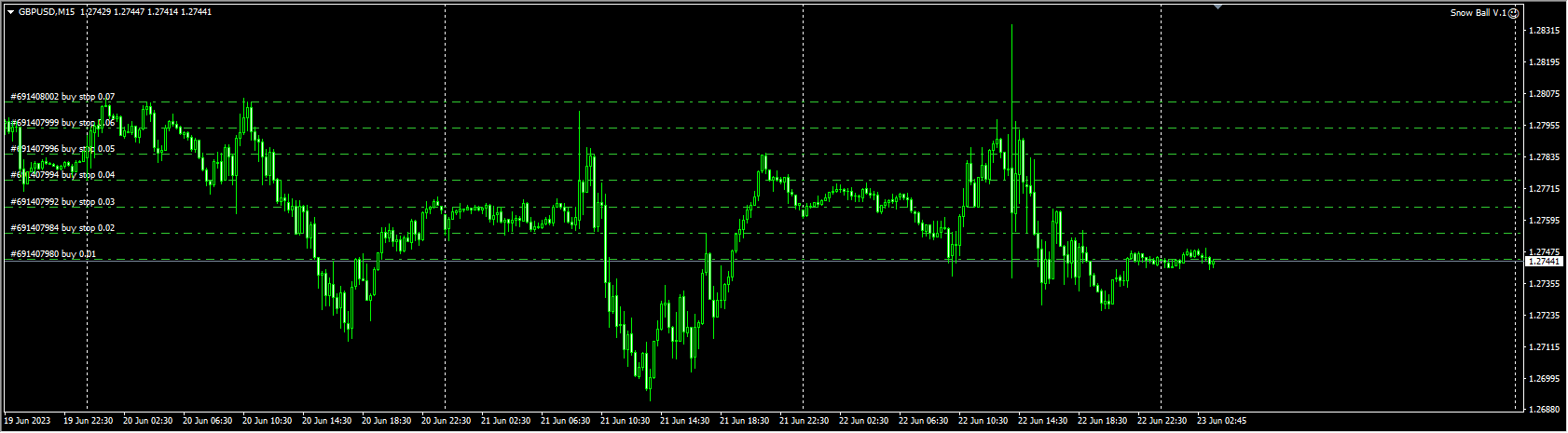The image size is (1568, 433).
Task: Click the 22 Jun 14:30 time label
Action: pyautogui.click(x=1043, y=421)
